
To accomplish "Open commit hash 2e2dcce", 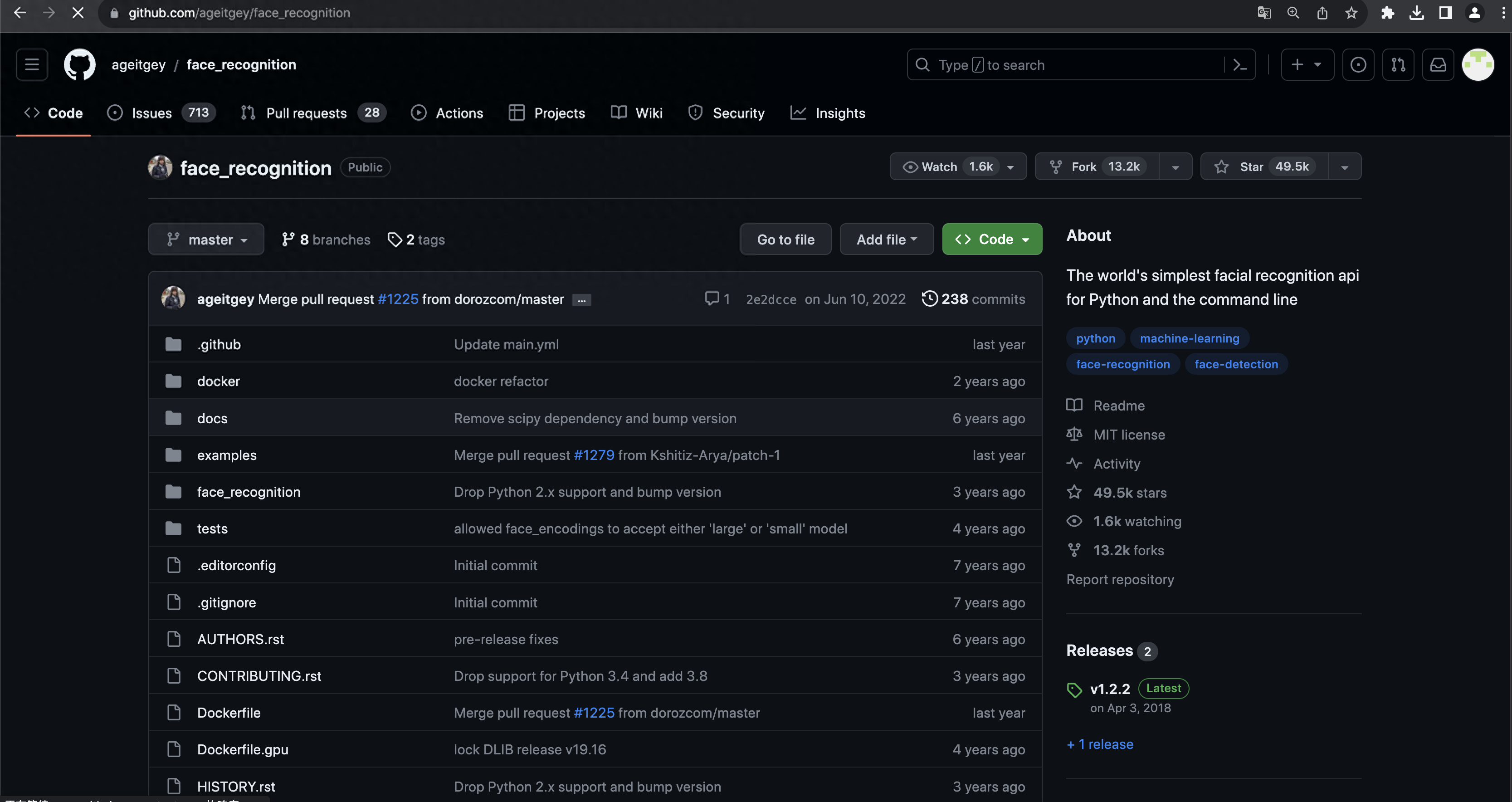I will pos(771,299).
